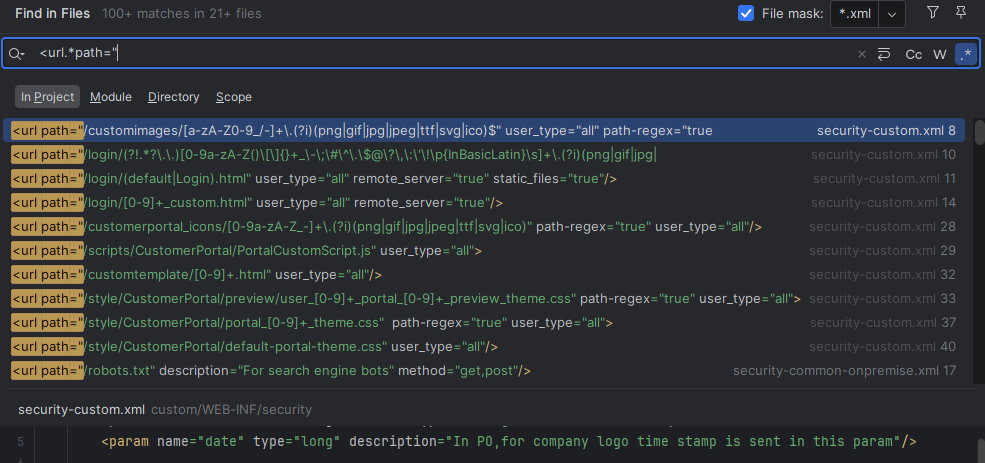Viewport: 985px width, 463px height.
Task: Insert new line in search field
Action: click(x=884, y=55)
